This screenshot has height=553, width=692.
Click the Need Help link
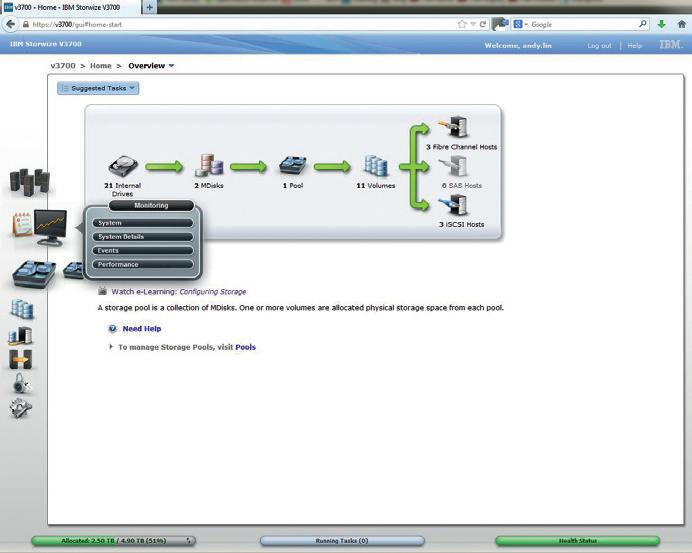142,328
